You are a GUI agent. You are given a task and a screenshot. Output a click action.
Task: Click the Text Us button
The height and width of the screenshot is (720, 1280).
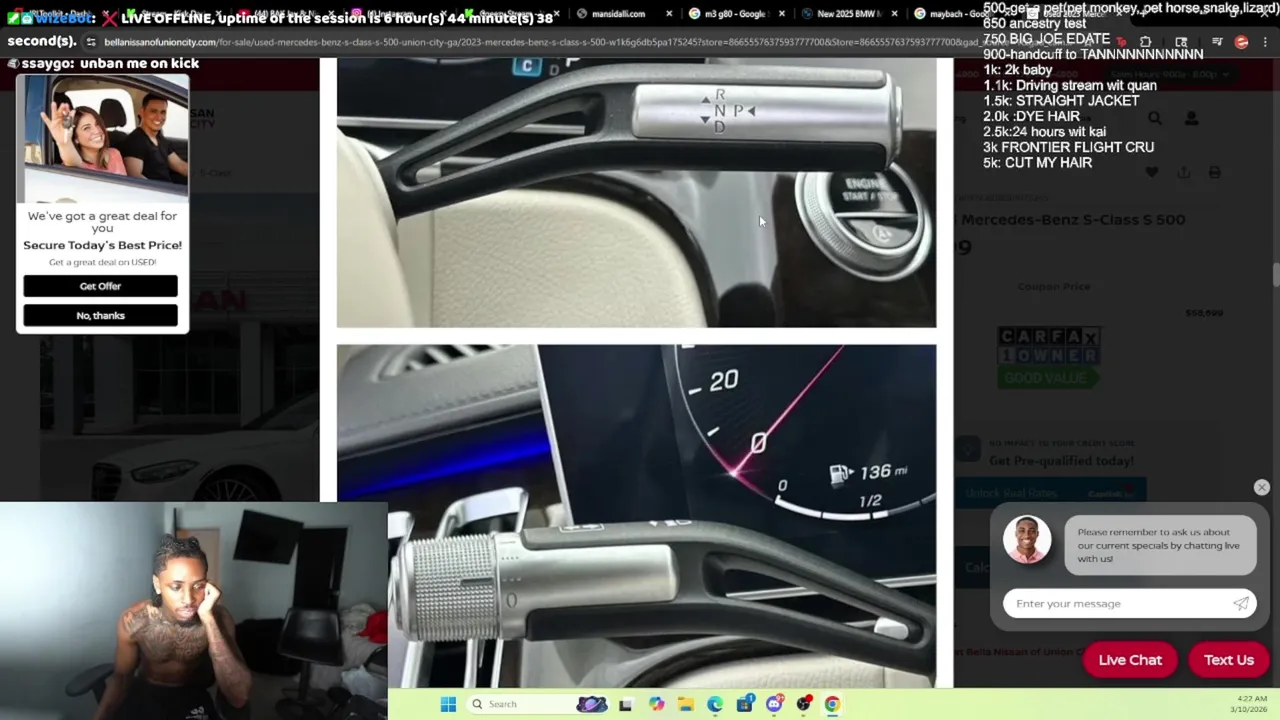click(1229, 660)
